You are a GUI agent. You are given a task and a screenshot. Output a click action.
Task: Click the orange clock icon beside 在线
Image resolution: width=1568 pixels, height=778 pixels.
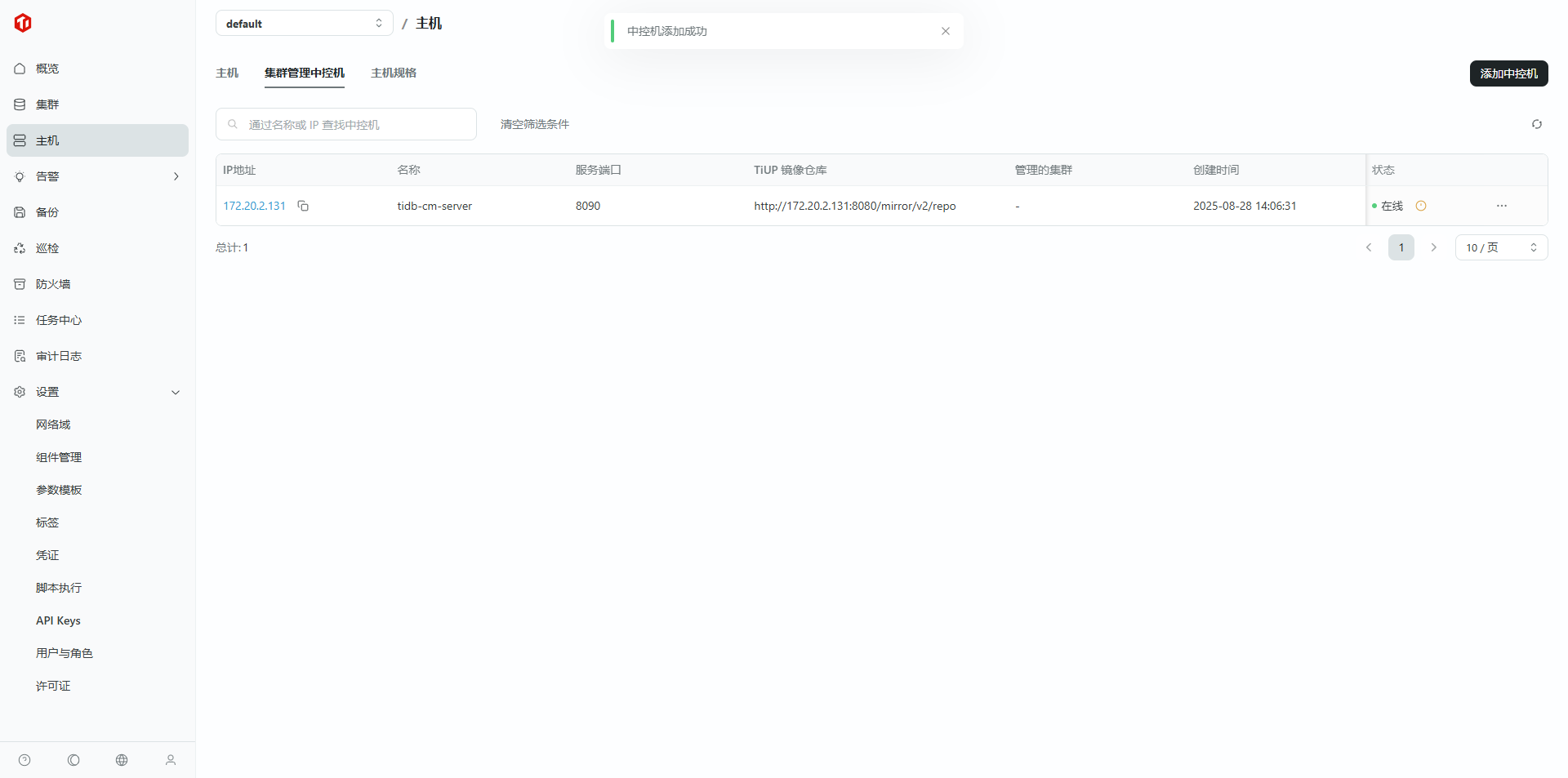pyautogui.click(x=1420, y=206)
